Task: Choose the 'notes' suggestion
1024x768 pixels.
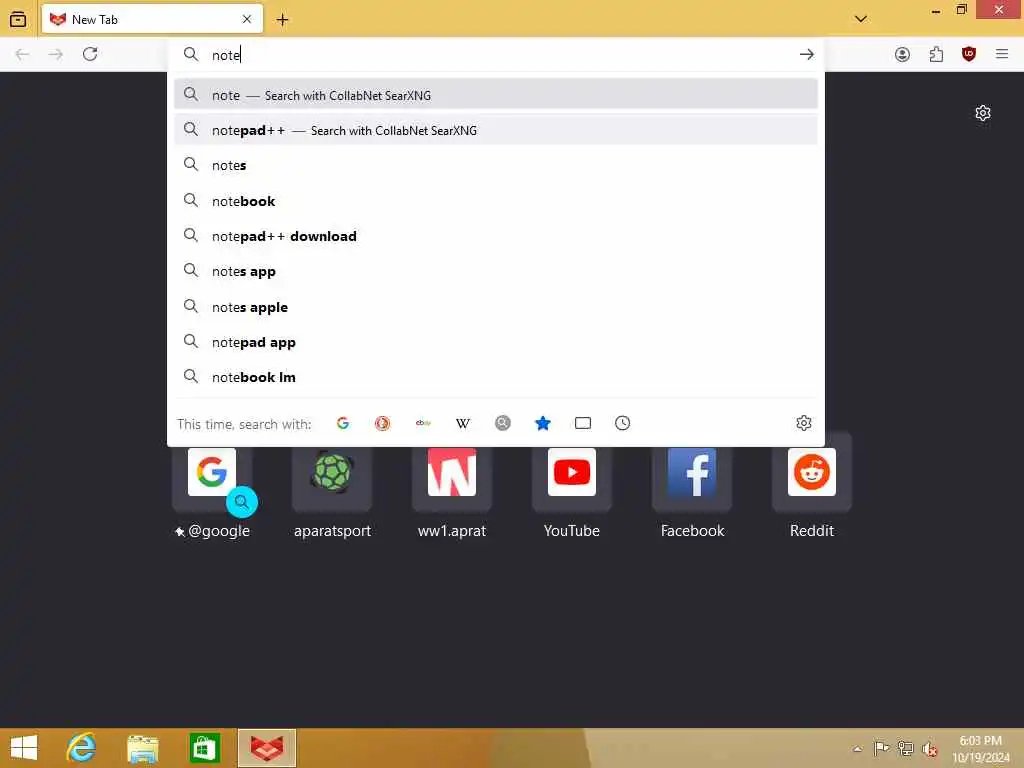Action: pos(496,166)
